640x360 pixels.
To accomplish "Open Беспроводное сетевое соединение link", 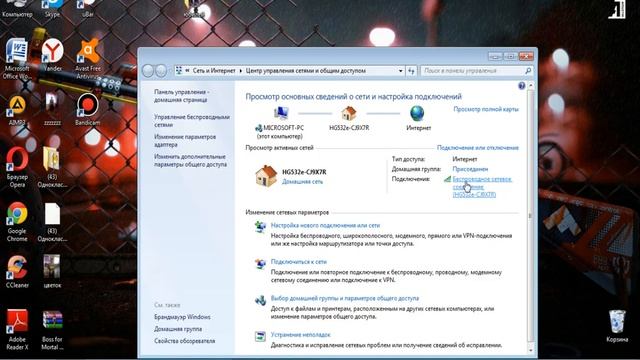I will [482, 187].
